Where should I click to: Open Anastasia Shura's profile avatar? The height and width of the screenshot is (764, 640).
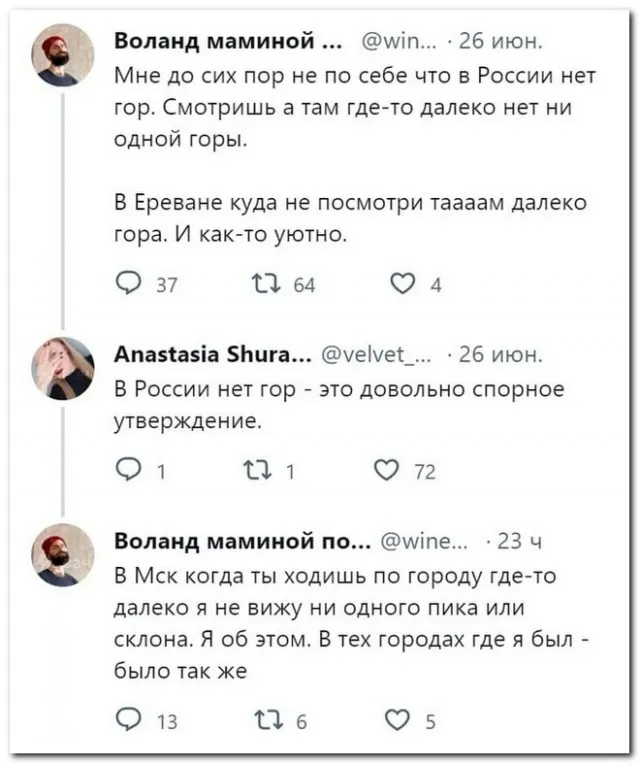(63, 366)
